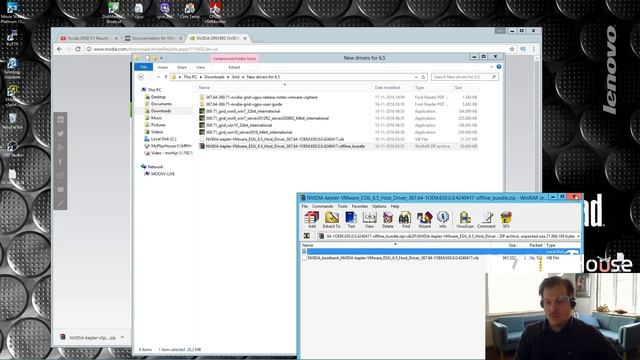Image resolution: width=640 pixels, height=360 pixels.
Task: Open WinRAR Help menu
Action: click(x=395, y=206)
